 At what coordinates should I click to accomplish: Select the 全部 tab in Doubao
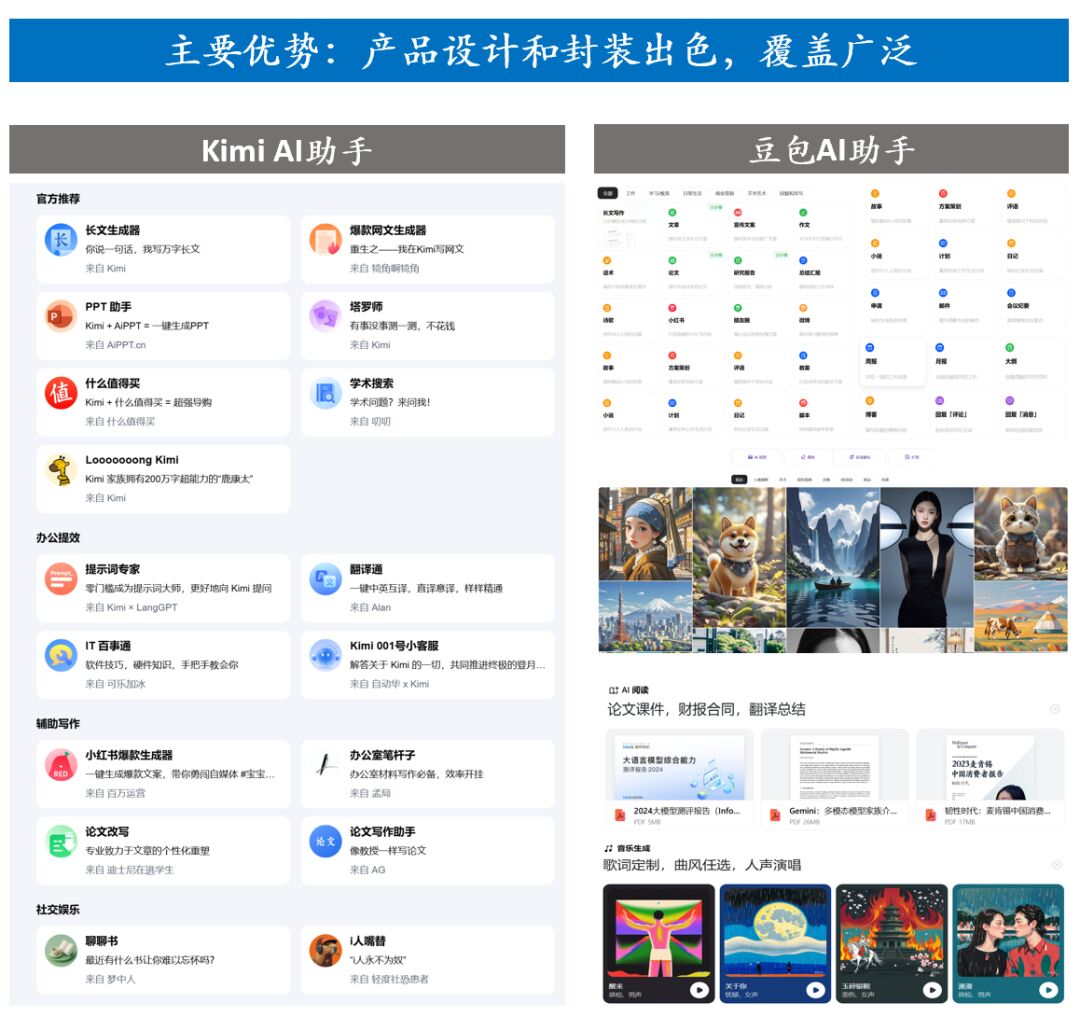(x=607, y=193)
